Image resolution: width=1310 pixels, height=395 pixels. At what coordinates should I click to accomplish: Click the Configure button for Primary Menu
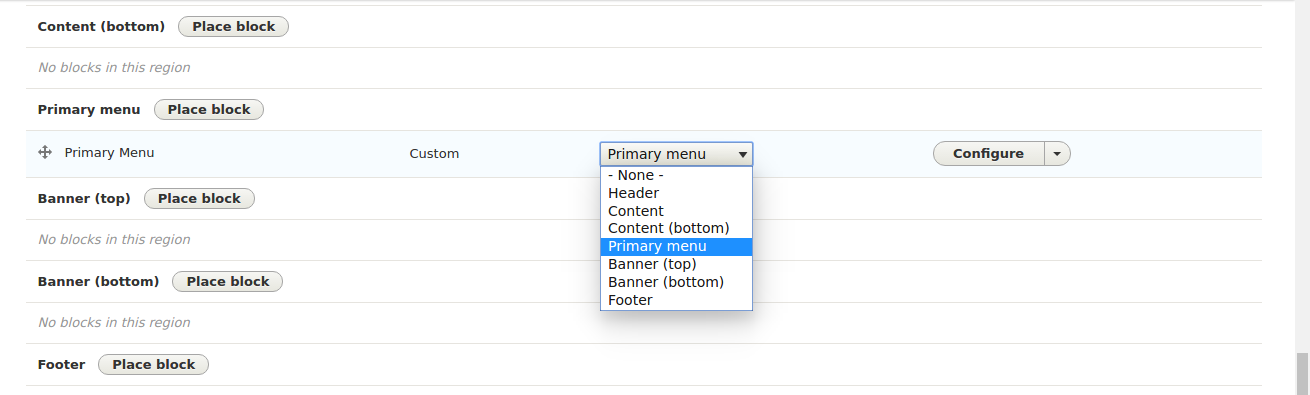(x=988, y=154)
